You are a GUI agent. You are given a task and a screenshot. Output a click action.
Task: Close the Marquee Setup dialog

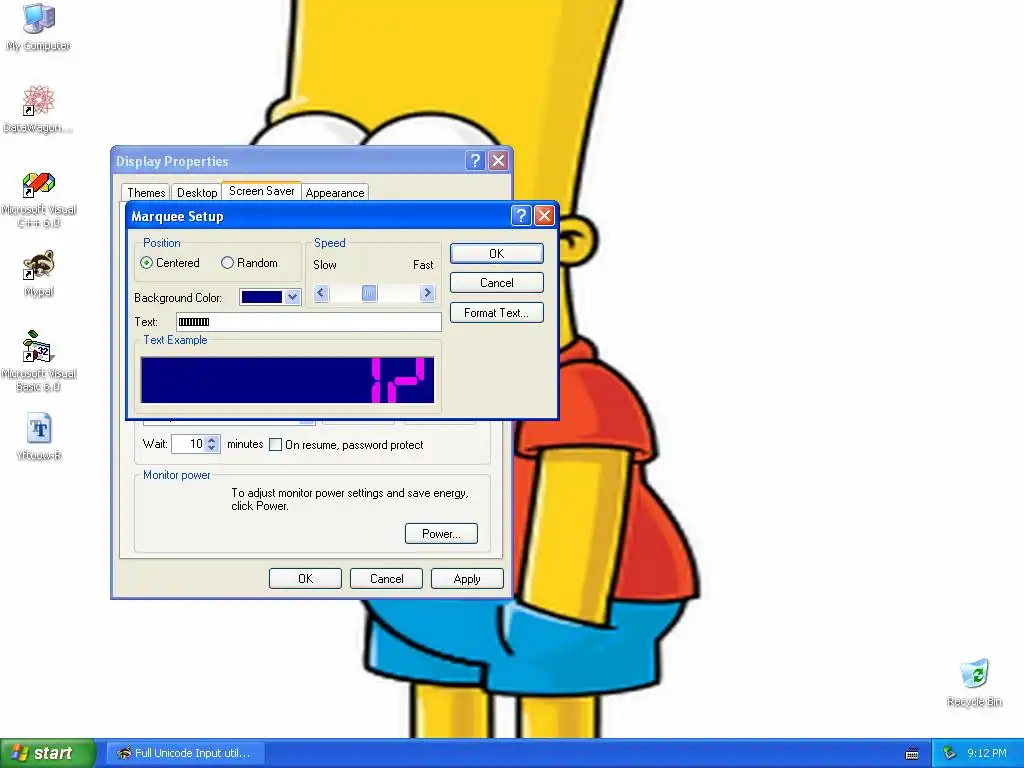pos(544,216)
